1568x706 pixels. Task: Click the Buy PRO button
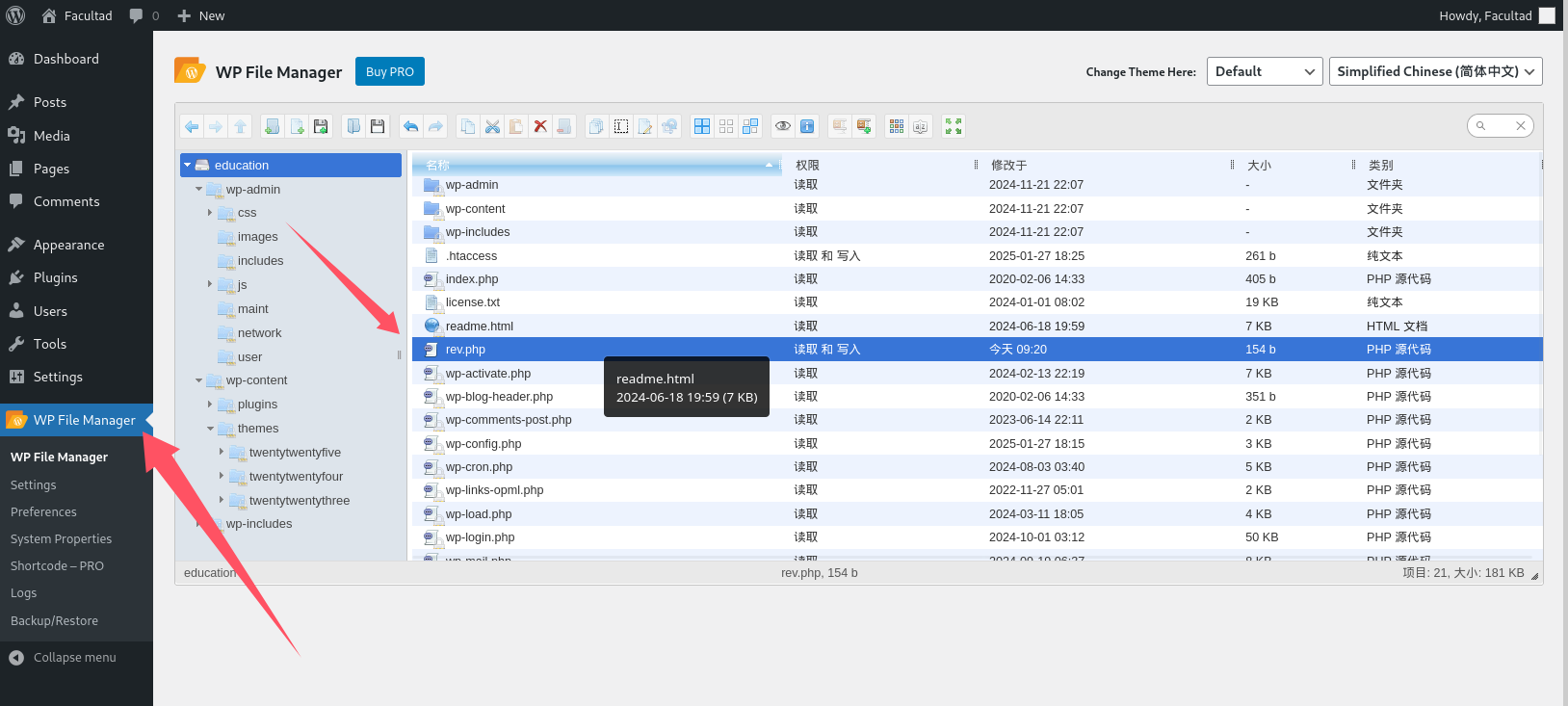click(390, 71)
